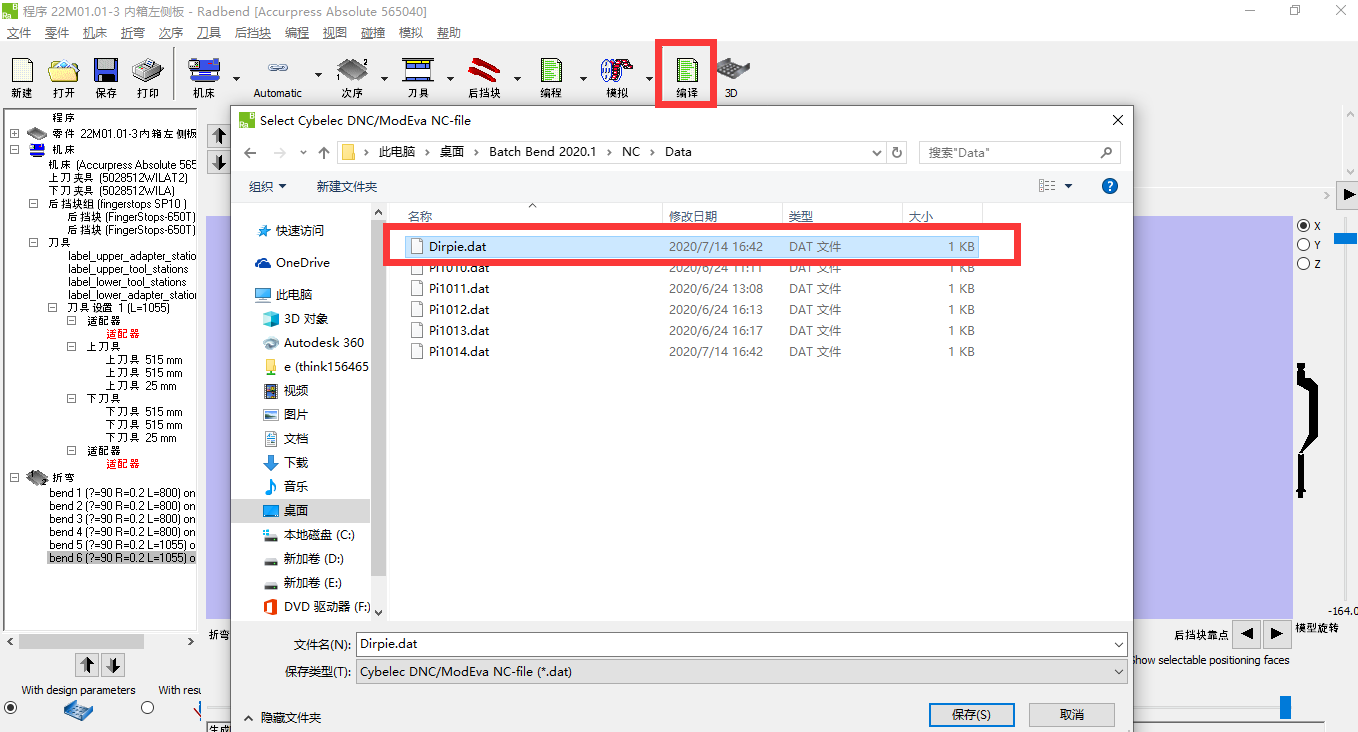Select the file Pi1014.dat
Image resolution: width=1358 pixels, height=732 pixels.
pos(459,351)
